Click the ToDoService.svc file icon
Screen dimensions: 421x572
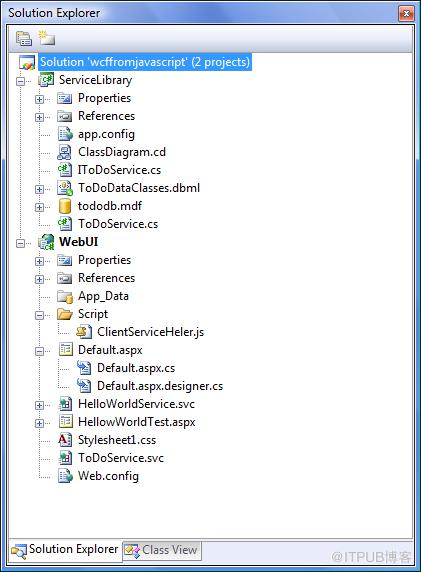coord(65,458)
